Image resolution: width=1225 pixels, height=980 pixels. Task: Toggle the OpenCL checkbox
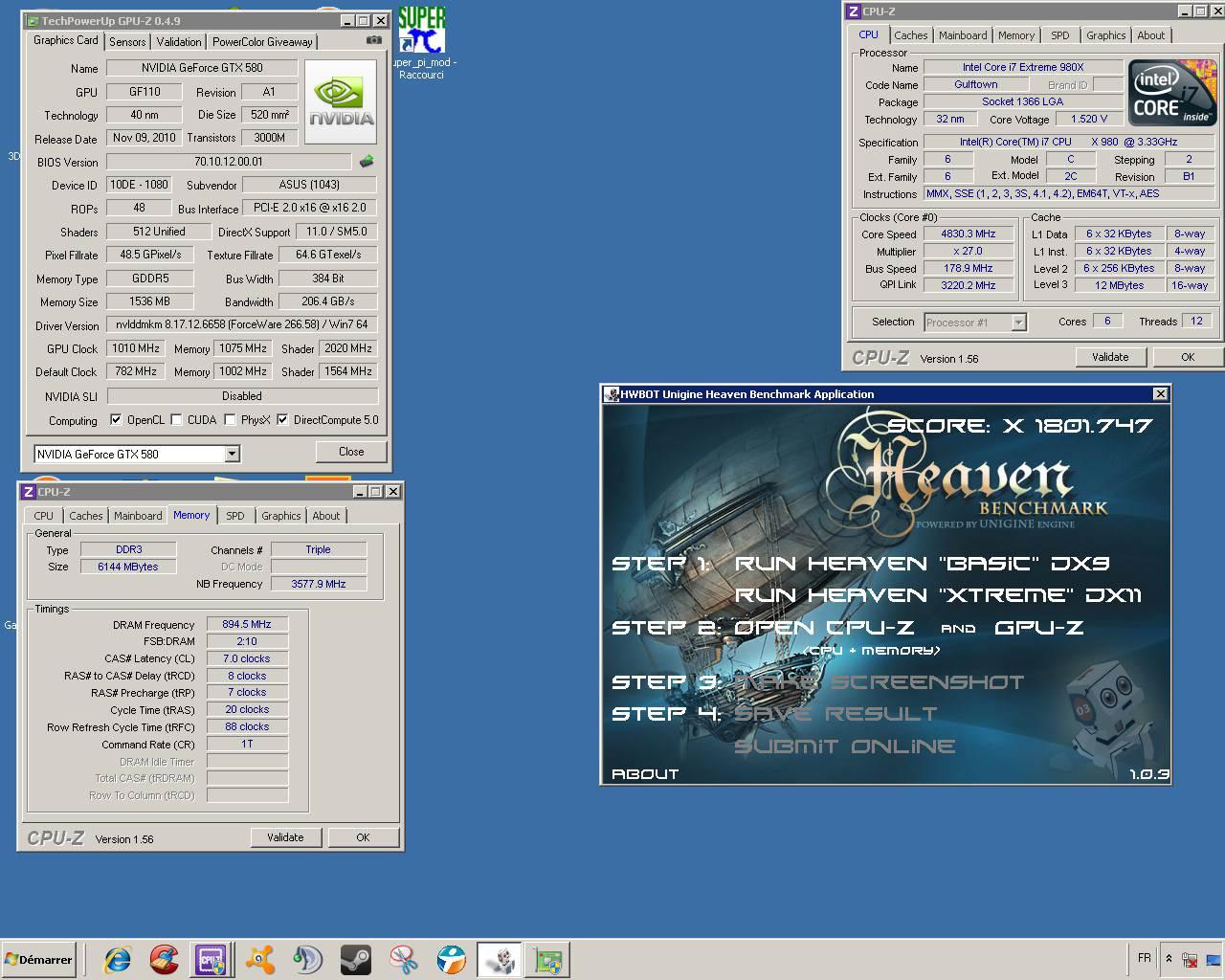click(116, 420)
